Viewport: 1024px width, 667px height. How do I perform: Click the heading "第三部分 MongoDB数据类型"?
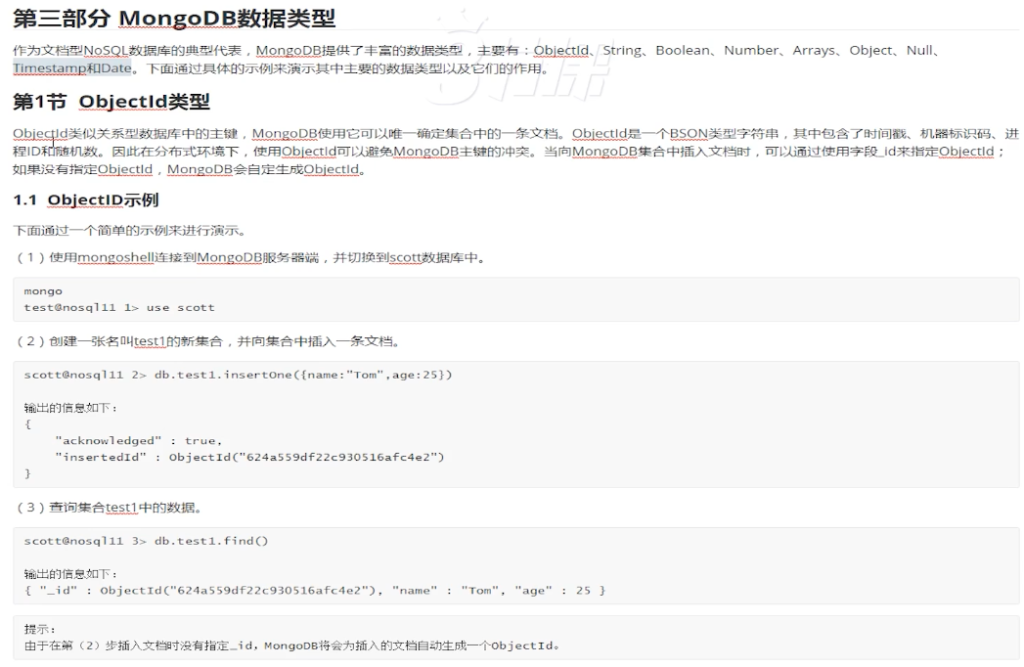[174, 18]
